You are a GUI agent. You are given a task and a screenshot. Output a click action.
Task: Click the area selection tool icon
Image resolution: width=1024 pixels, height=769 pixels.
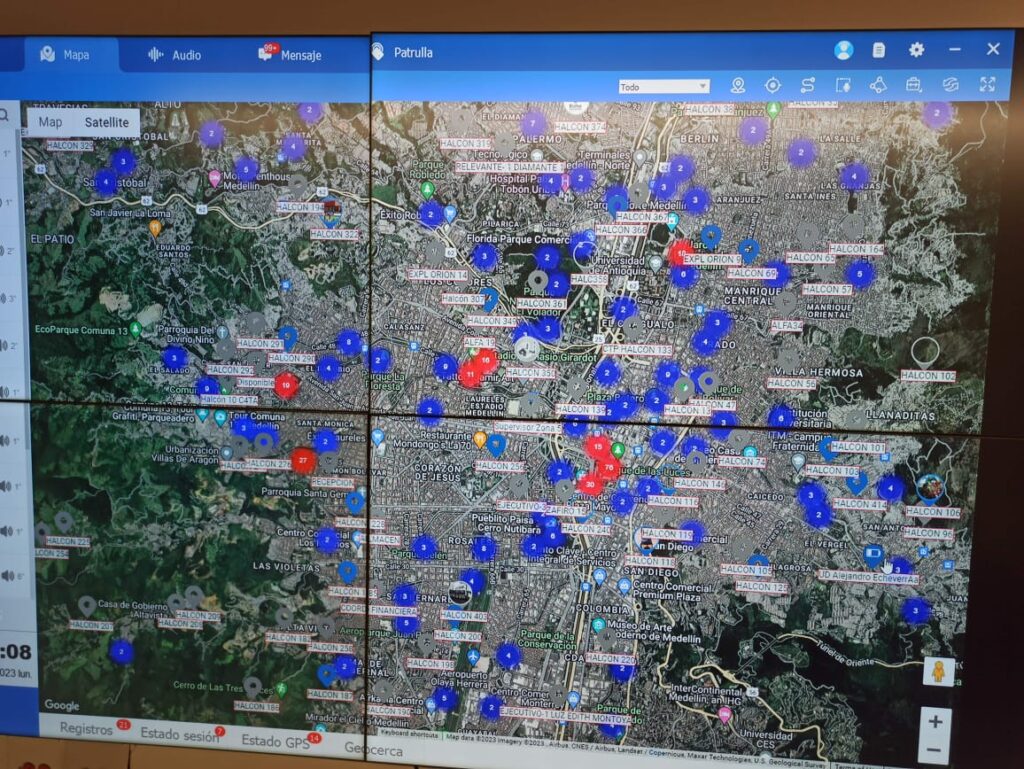coord(843,86)
